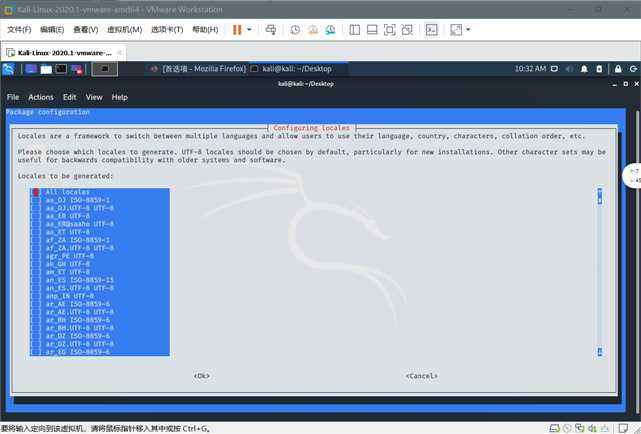
Task: Click the send Ctrl+Alt+Del icon in VMware toolbar
Action: [271, 29]
